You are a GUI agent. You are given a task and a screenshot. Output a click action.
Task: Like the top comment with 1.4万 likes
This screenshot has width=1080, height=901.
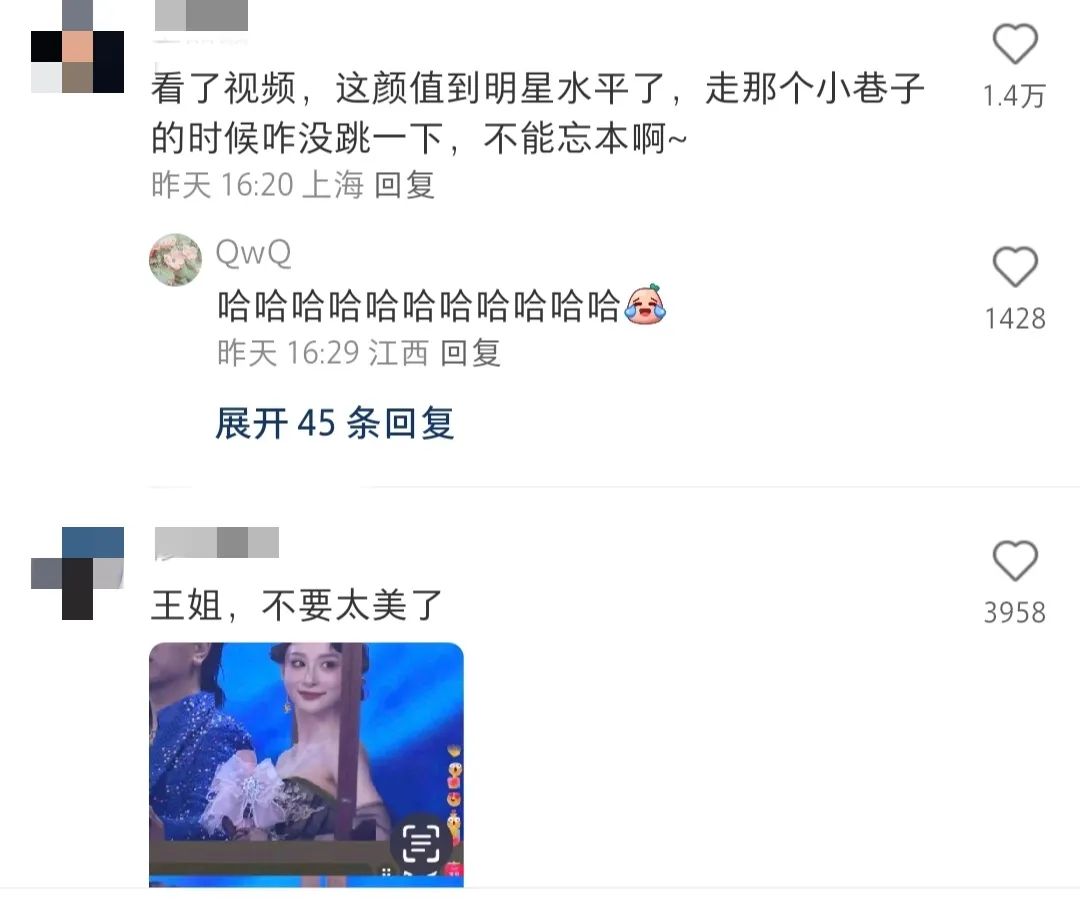click(x=1015, y=43)
